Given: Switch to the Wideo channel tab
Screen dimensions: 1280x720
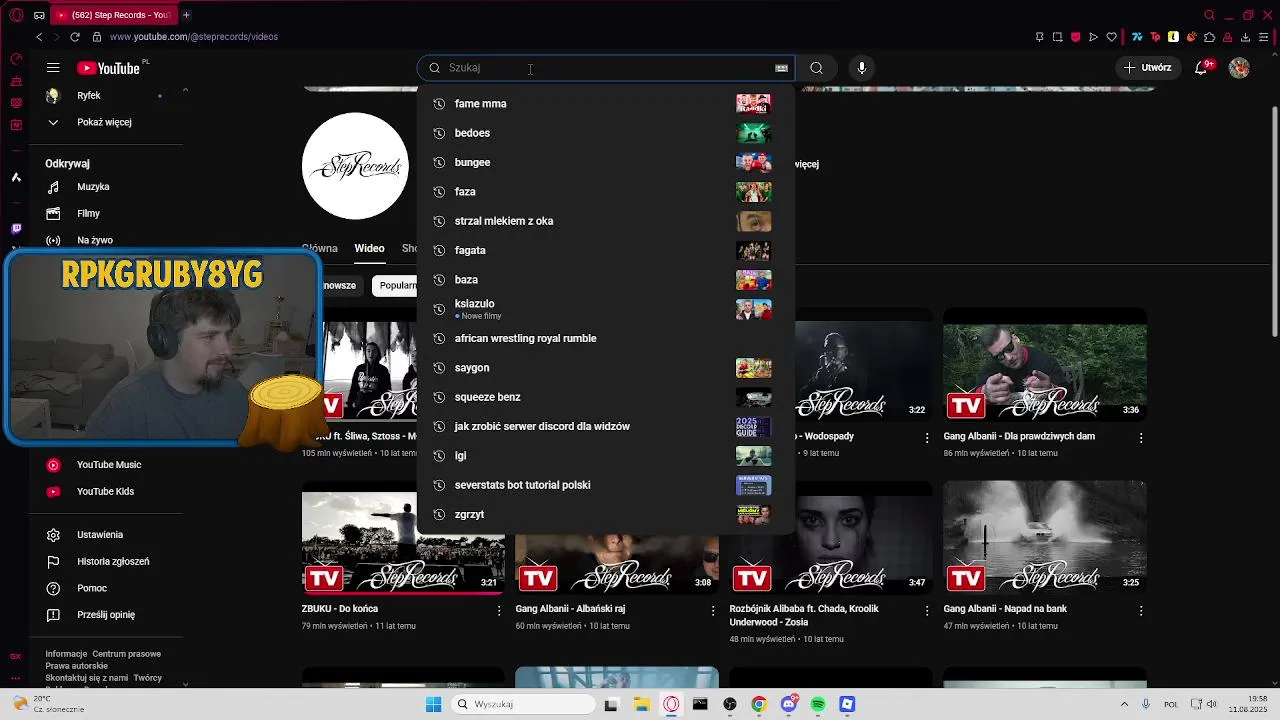Looking at the screenshot, I should point(369,248).
